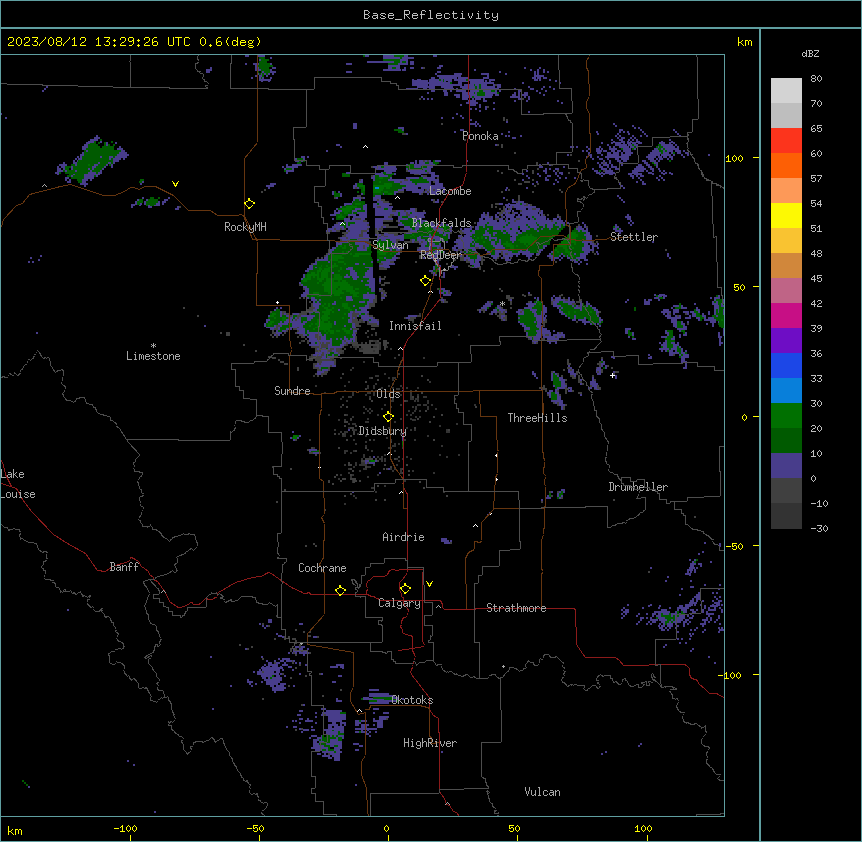Pick the purple 36-39 dBZ legend swatch
This screenshot has width=862, height=842.
(786, 341)
